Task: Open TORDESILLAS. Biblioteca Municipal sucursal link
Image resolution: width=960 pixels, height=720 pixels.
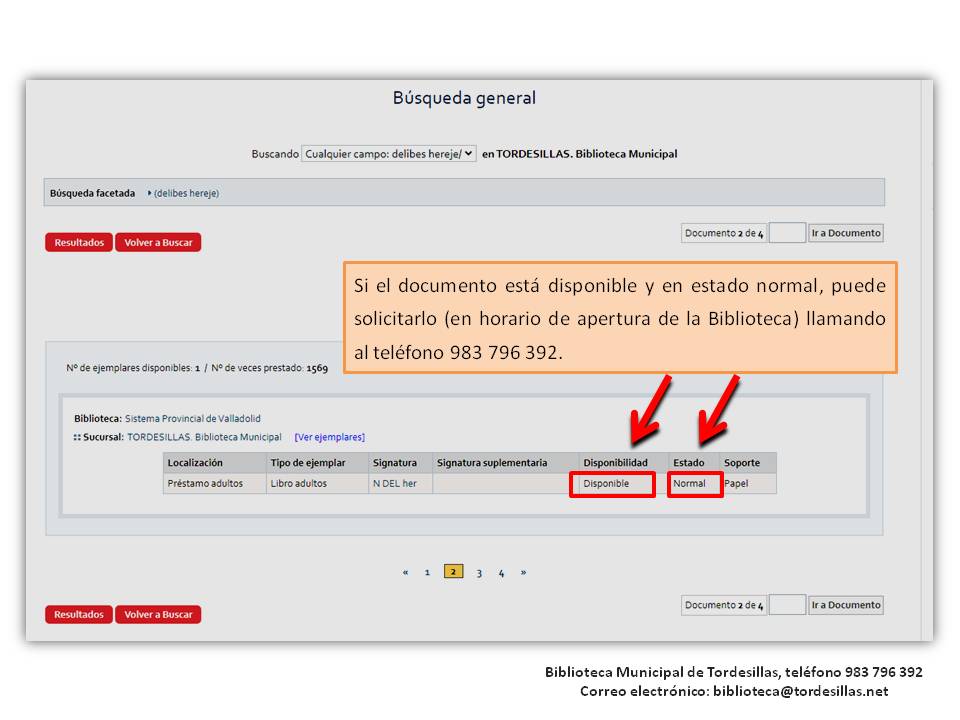Action: click(x=204, y=437)
